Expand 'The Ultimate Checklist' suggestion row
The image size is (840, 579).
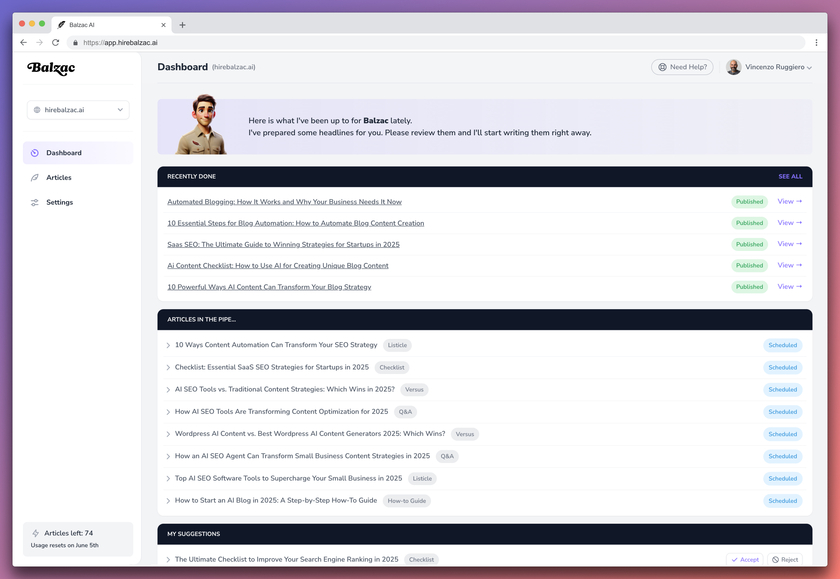(168, 559)
